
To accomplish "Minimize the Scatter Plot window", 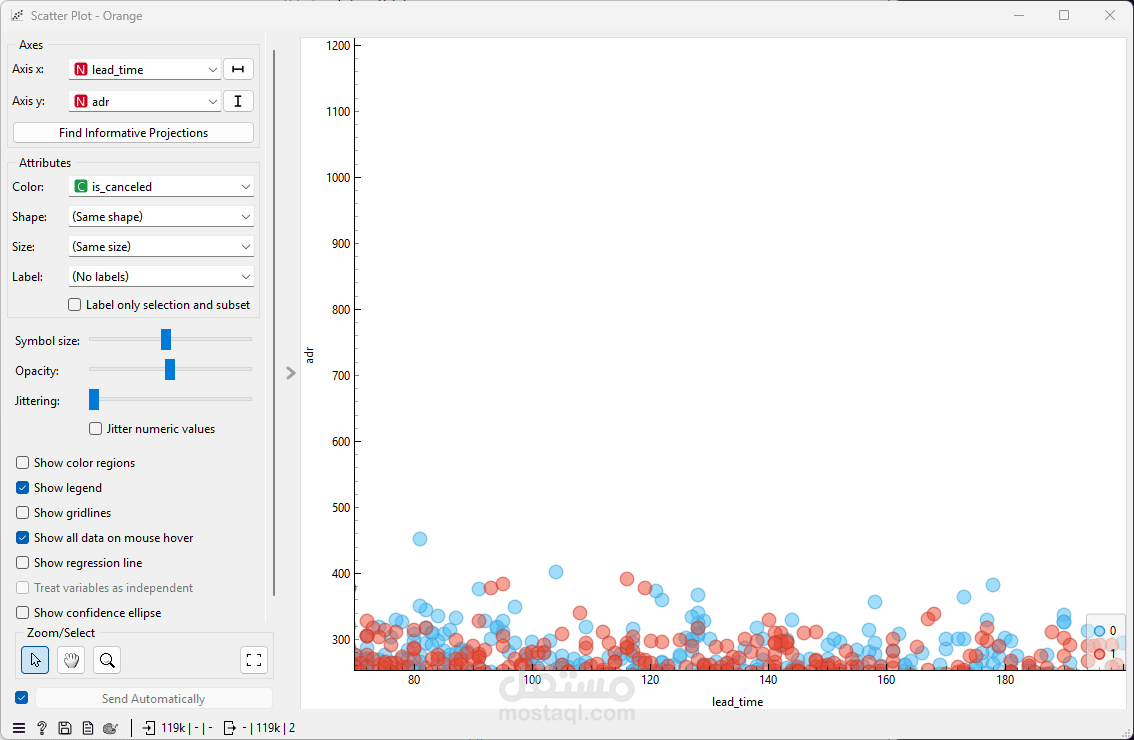I will (1019, 15).
